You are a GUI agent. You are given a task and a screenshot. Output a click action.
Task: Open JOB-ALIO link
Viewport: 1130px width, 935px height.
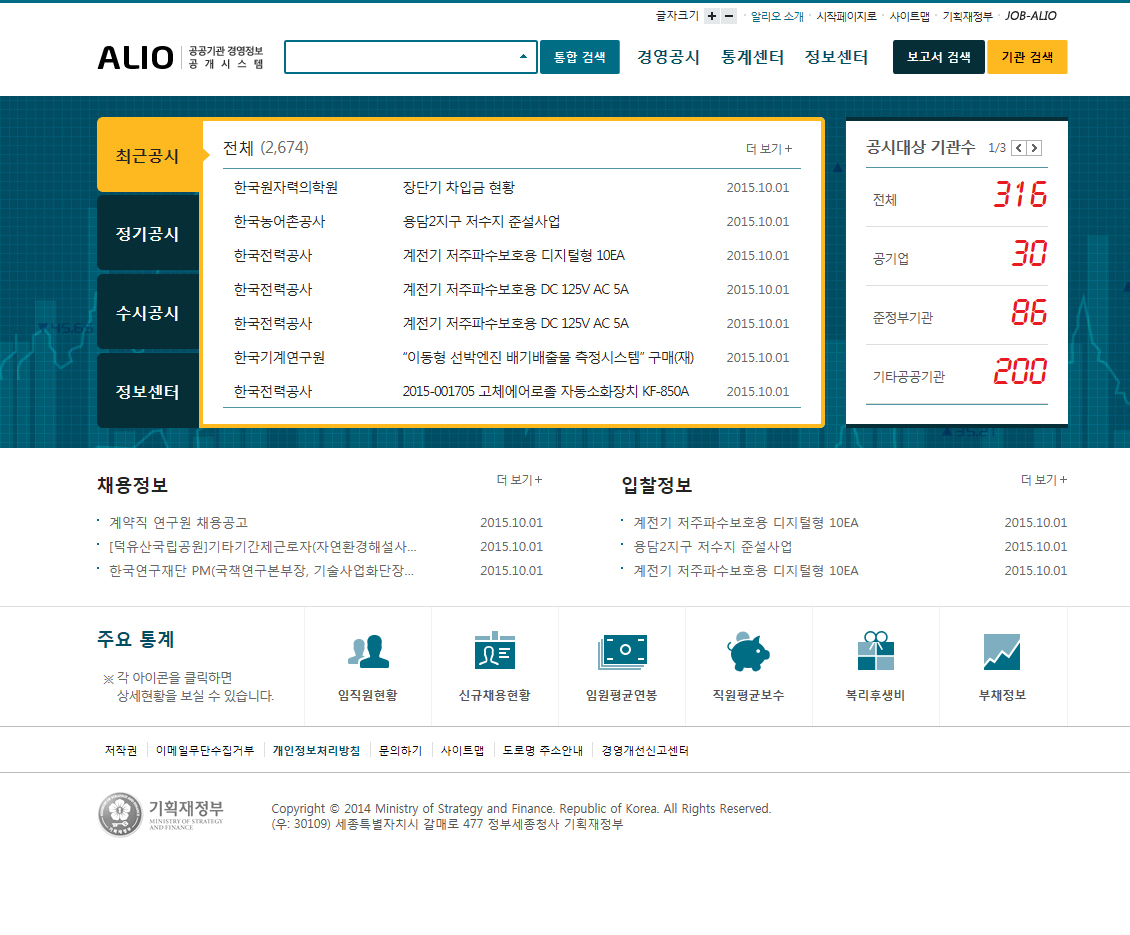[x=1031, y=16]
